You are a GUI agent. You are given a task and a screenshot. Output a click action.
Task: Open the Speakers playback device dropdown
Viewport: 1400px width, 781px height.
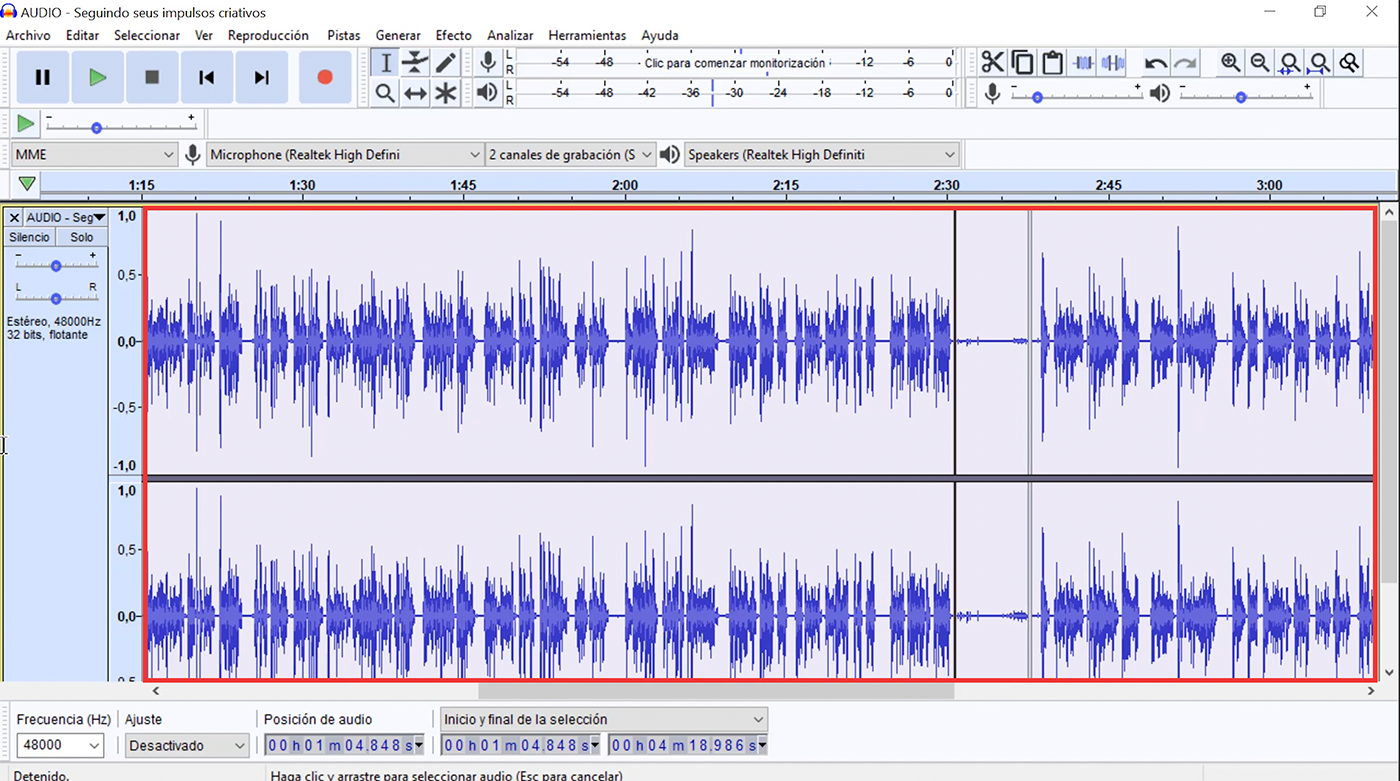pyautogui.click(x=821, y=155)
